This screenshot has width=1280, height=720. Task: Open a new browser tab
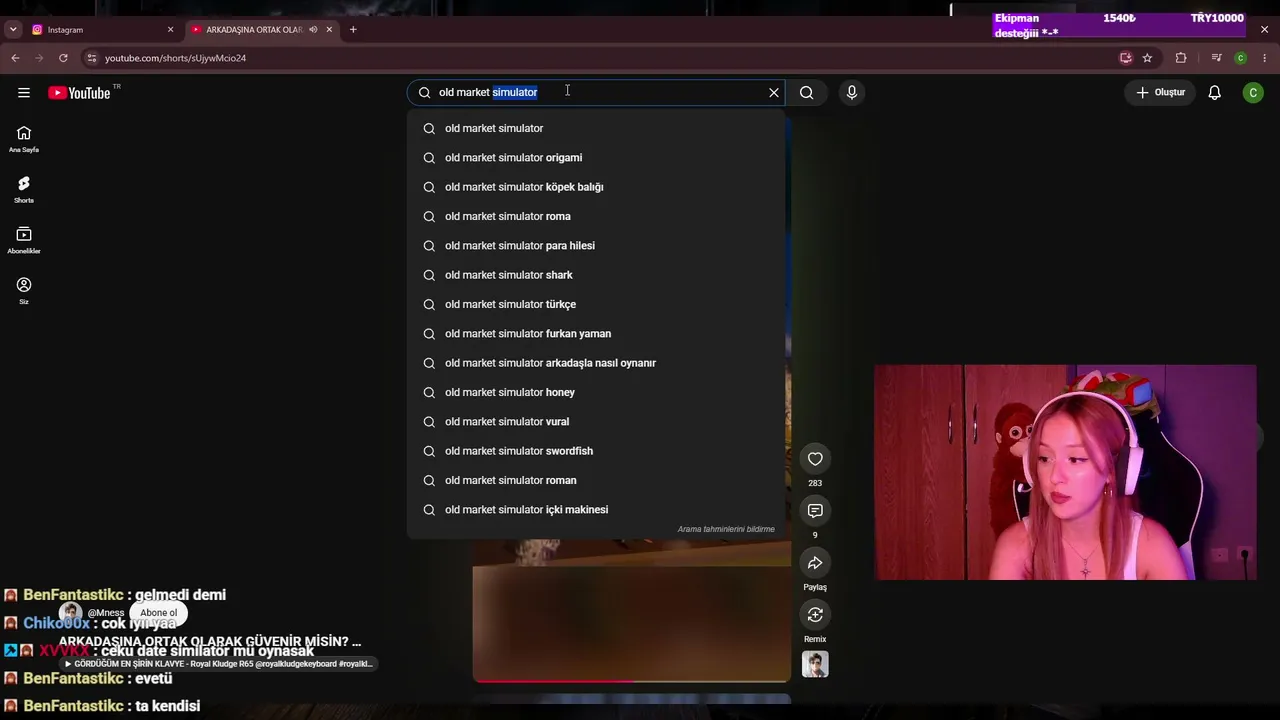[x=353, y=30]
